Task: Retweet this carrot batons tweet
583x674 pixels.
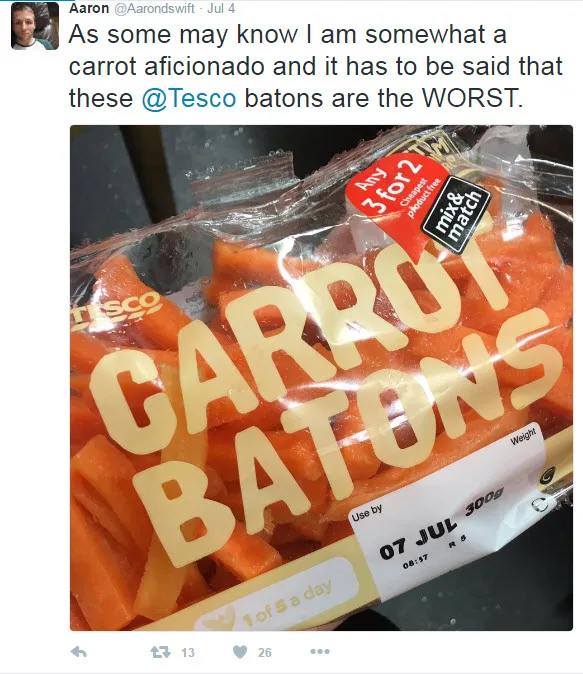Action: [x=160, y=652]
